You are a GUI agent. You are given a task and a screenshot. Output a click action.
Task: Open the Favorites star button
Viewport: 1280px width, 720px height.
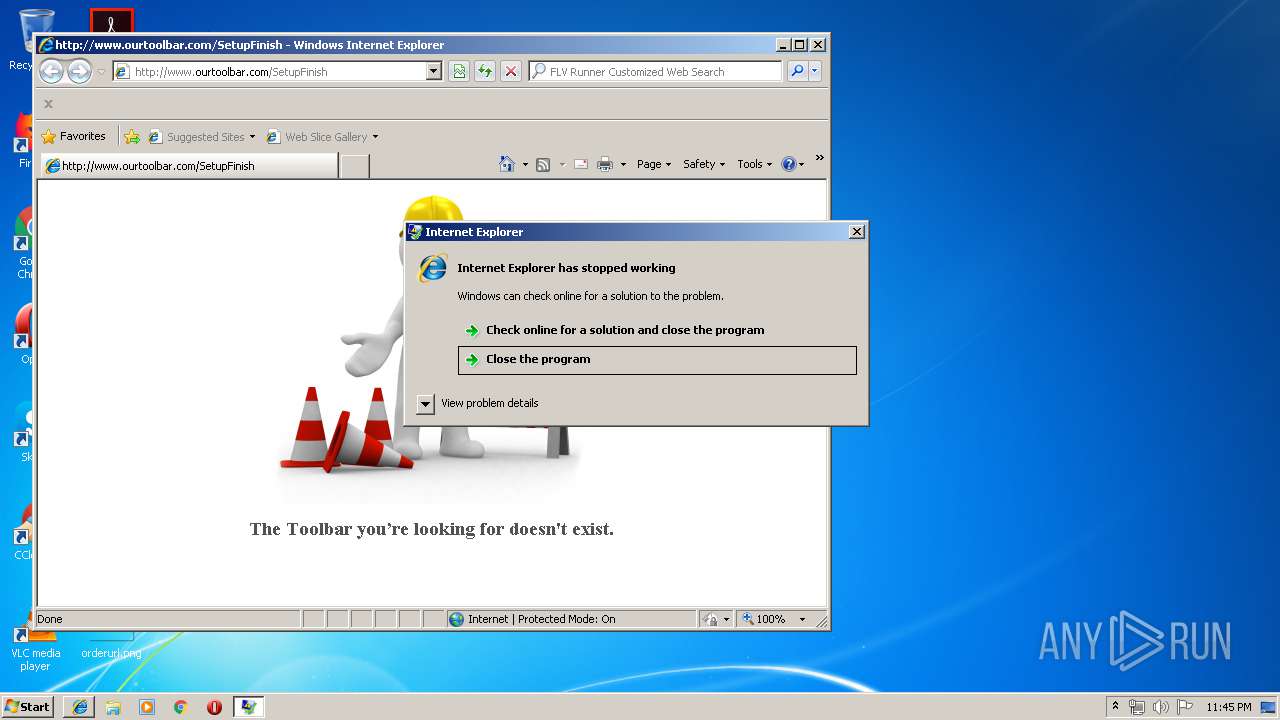click(73, 136)
